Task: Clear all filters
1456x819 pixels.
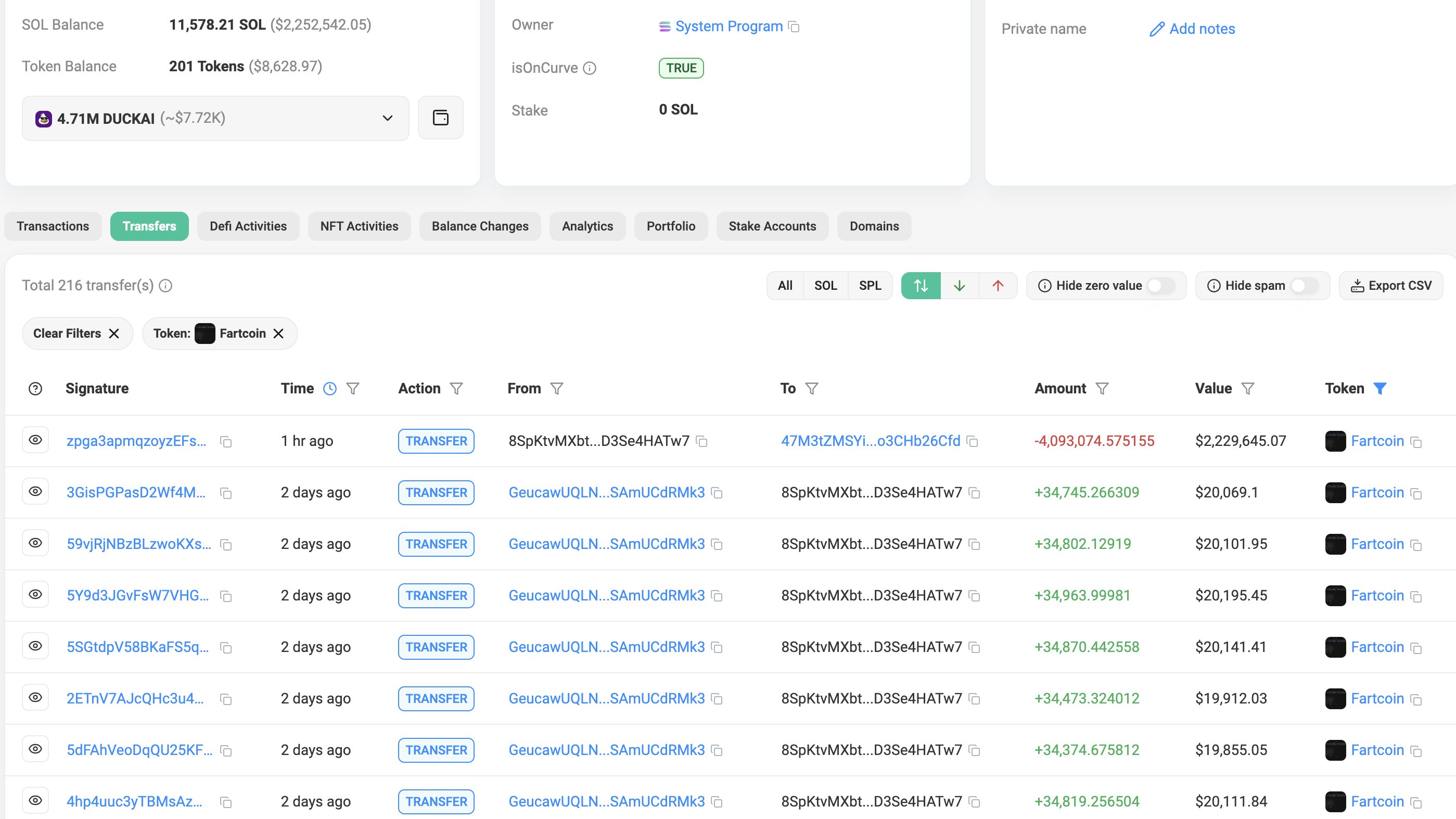Action: coord(77,334)
